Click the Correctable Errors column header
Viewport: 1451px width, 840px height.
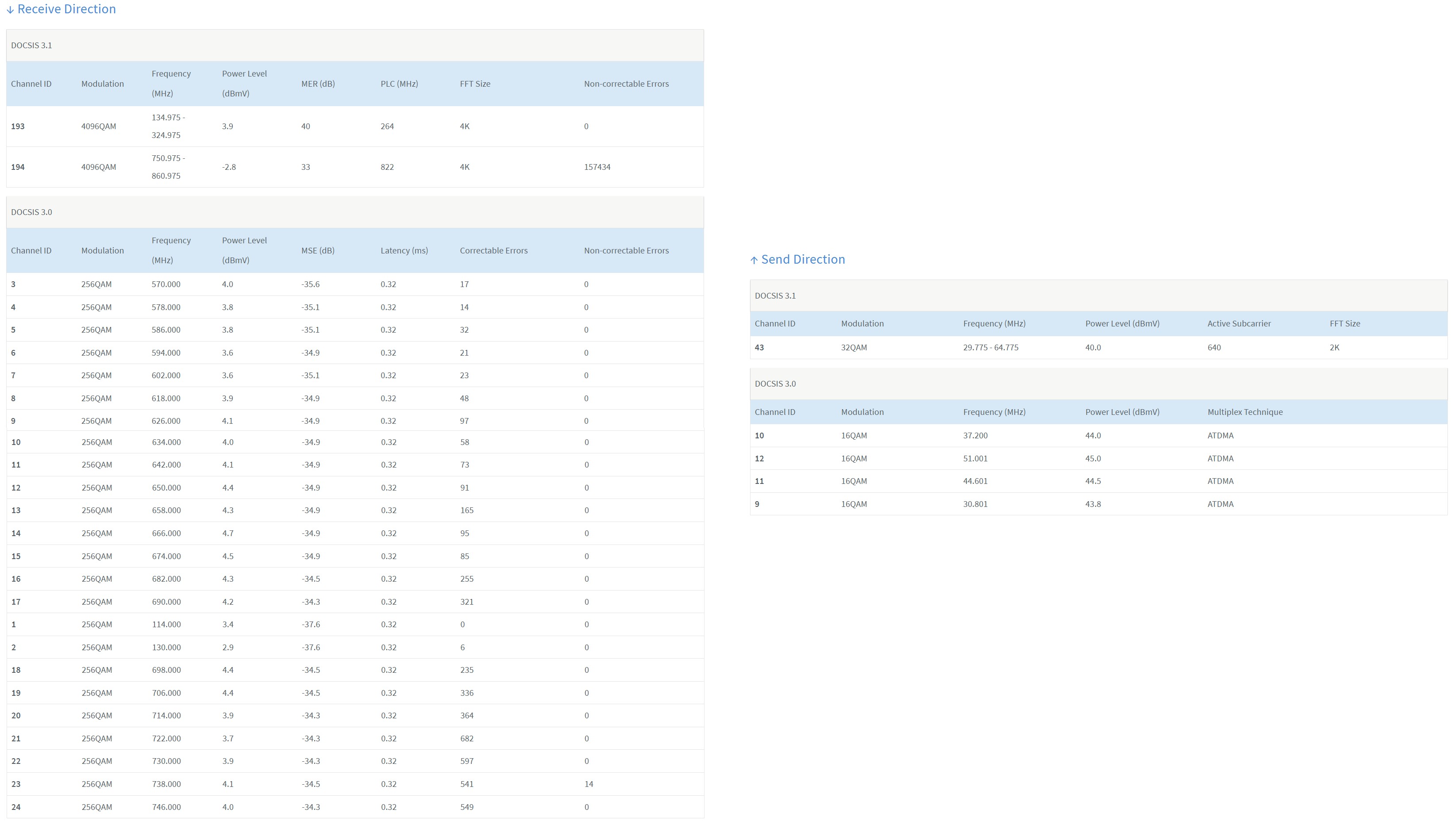pyautogui.click(x=493, y=251)
